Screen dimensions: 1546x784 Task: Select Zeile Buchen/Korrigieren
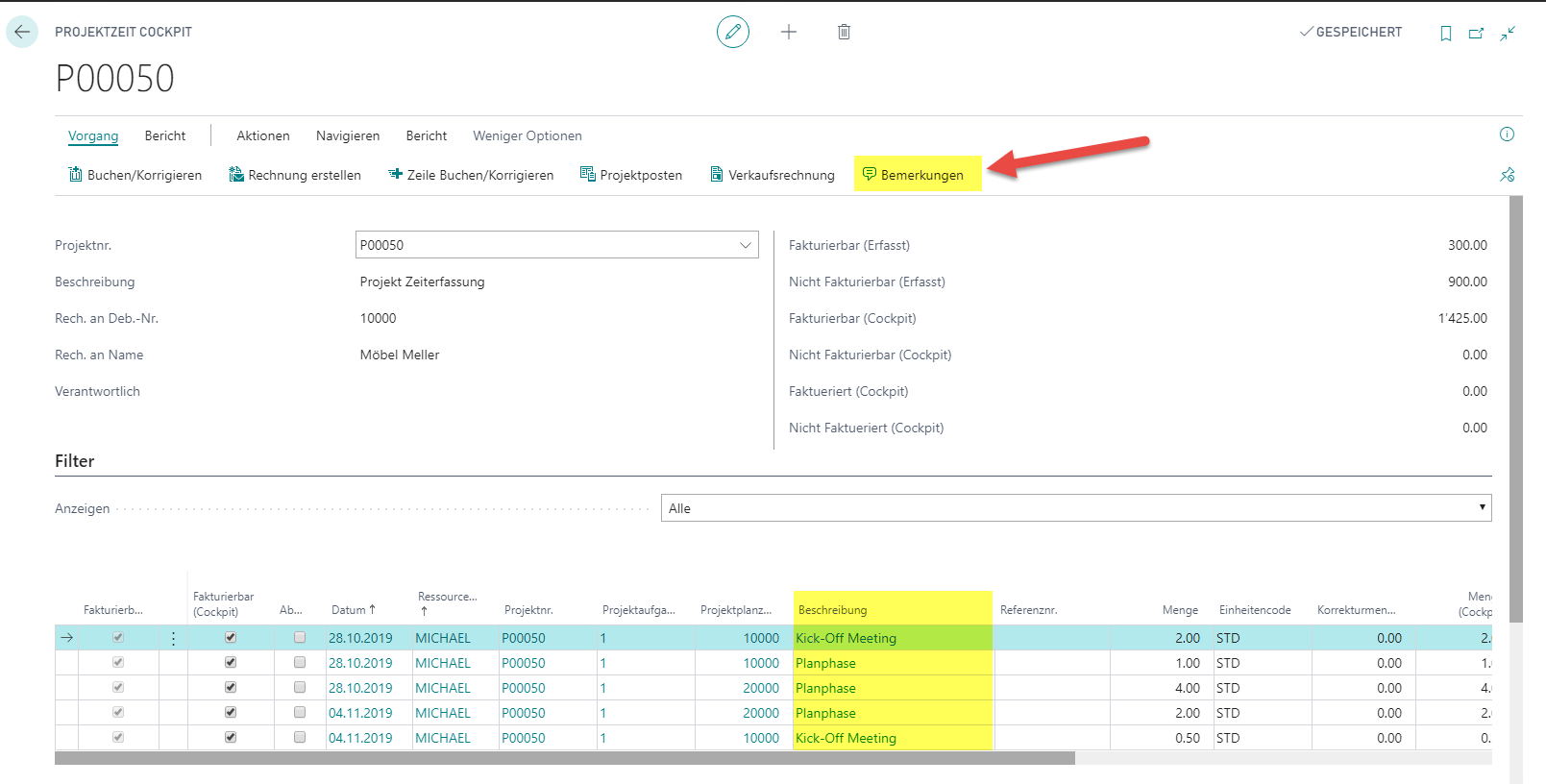tap(471, 175)
